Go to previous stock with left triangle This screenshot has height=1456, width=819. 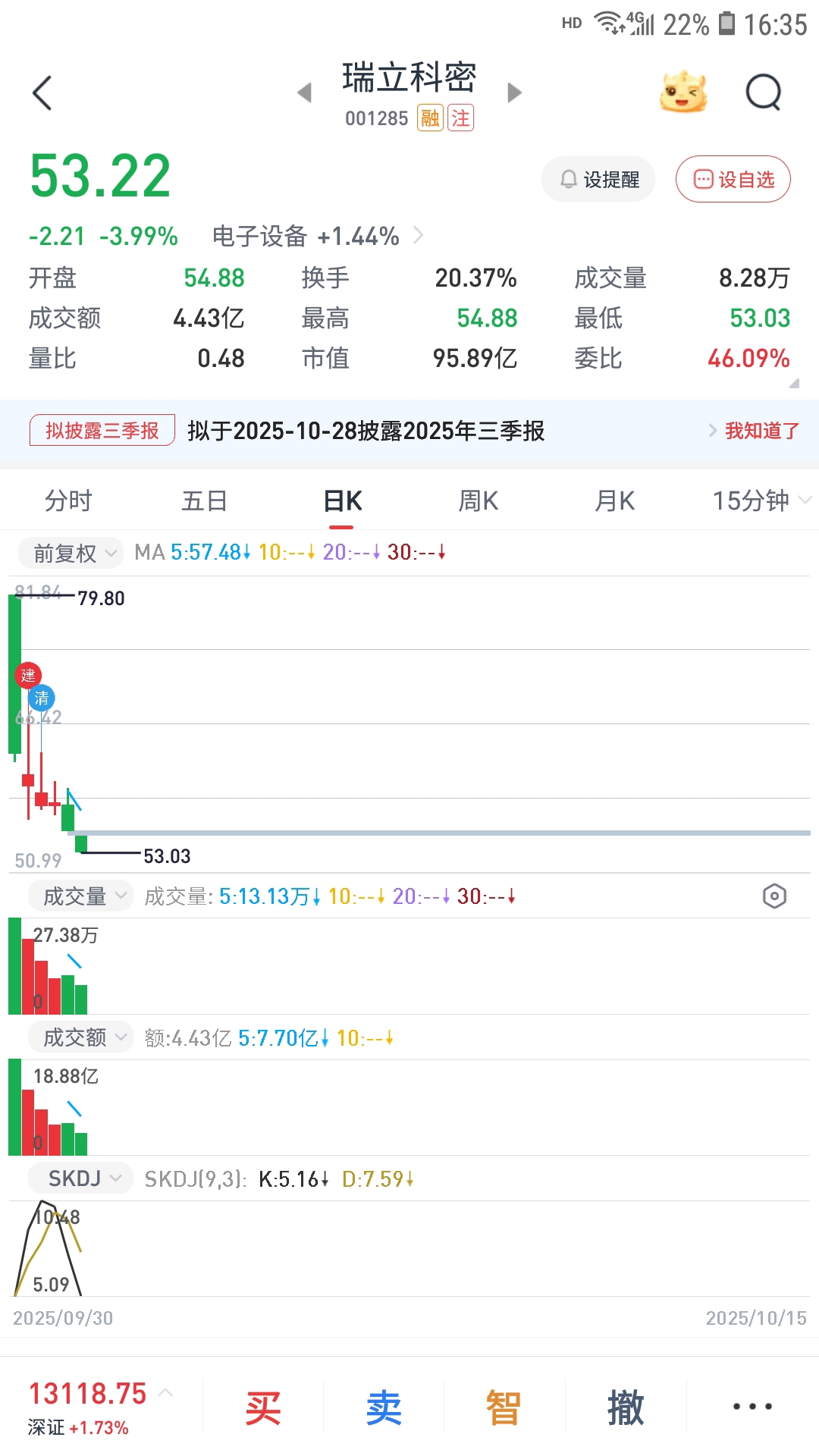click(x=304, y=93)
